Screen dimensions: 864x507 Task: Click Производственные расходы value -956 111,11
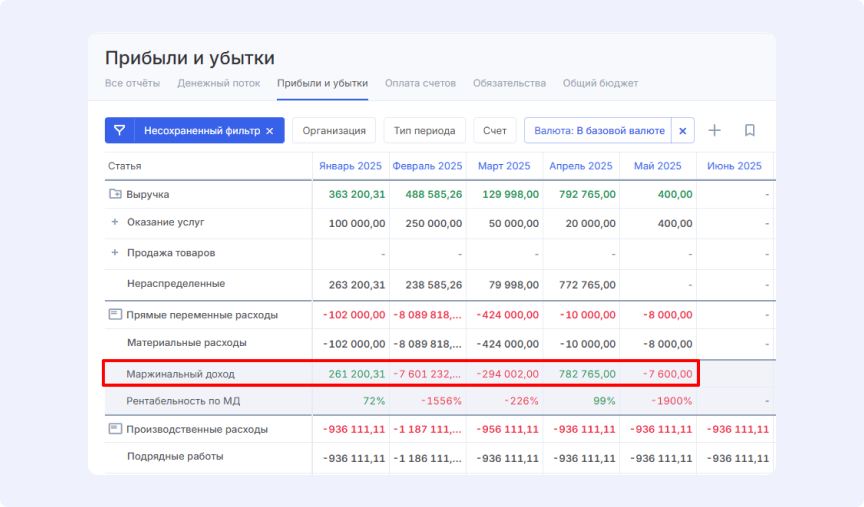pos(507,429)
